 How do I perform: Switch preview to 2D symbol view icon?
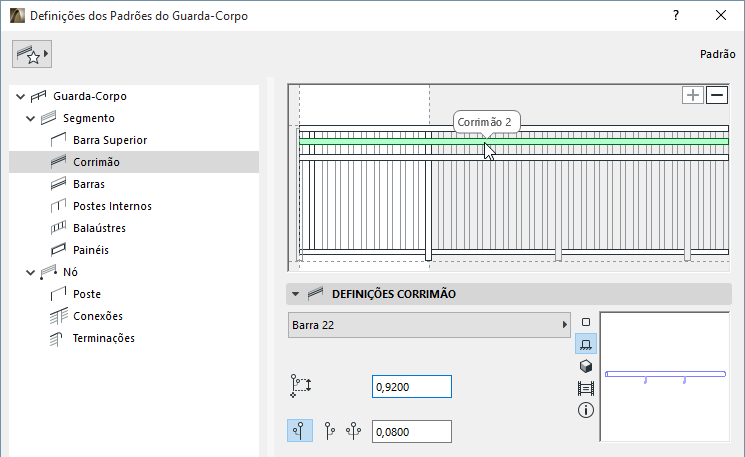coord(586,322)
